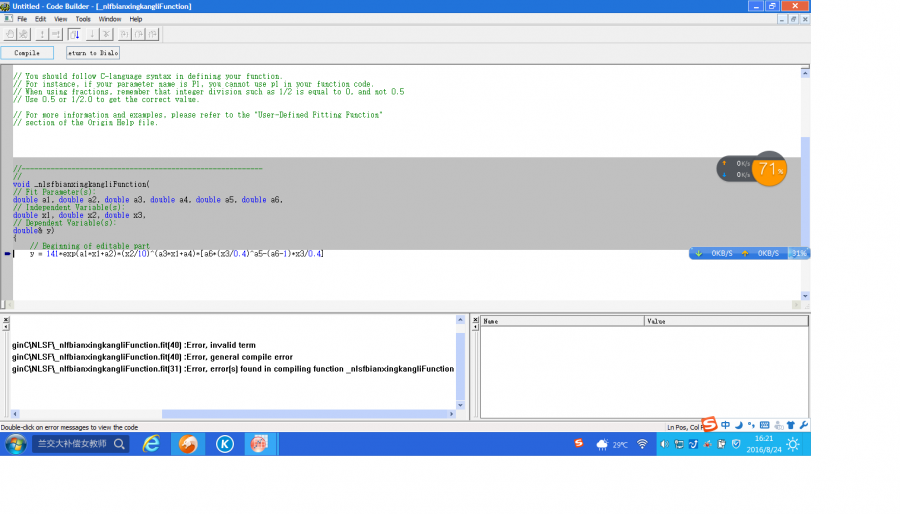This screenshot has height=514, width=900.
Task: Click the sun brightness icon in tray
Action: point(793,444)
